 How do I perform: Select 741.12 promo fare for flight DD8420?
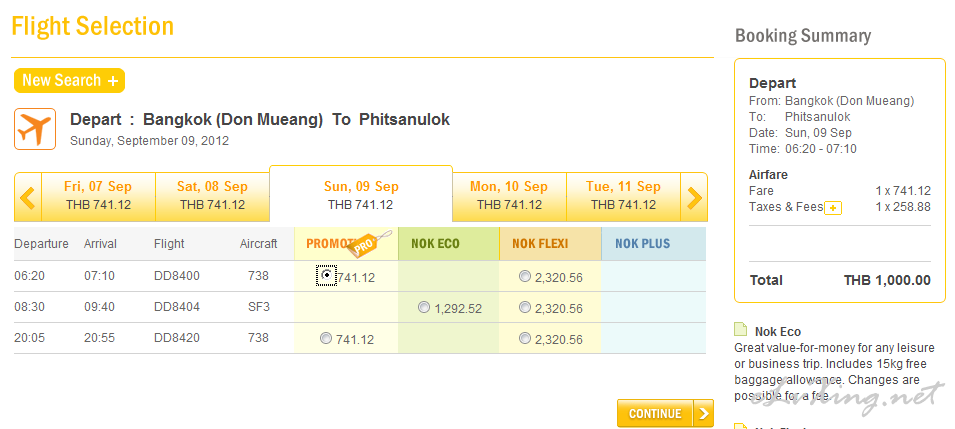click(x=326, y=339)
